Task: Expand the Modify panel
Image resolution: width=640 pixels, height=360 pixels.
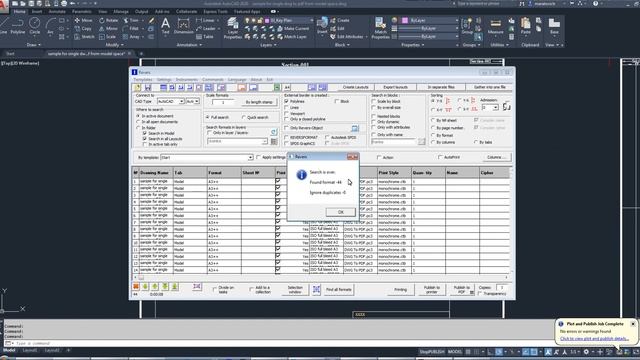Action: (x=114, y=45)
